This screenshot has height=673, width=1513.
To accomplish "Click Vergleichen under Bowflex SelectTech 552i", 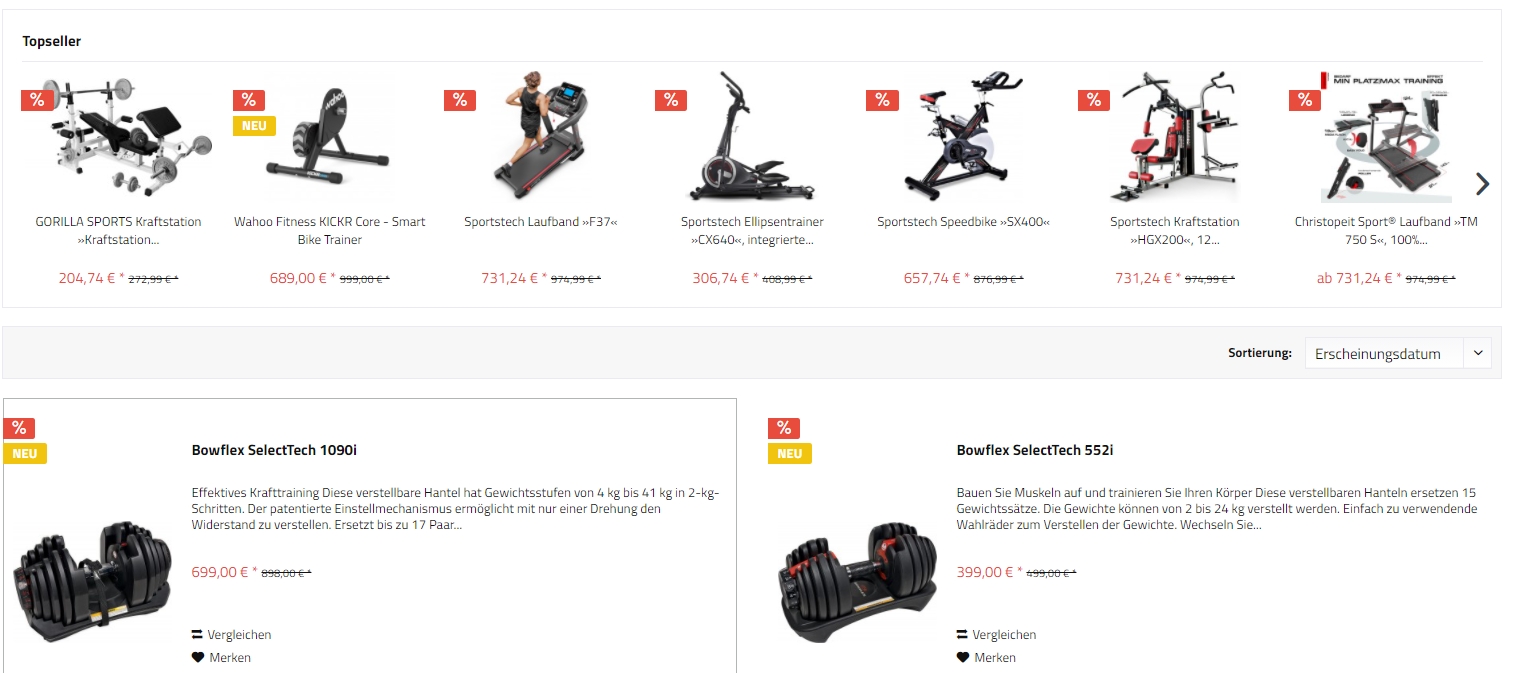I will coord(1004,634).
